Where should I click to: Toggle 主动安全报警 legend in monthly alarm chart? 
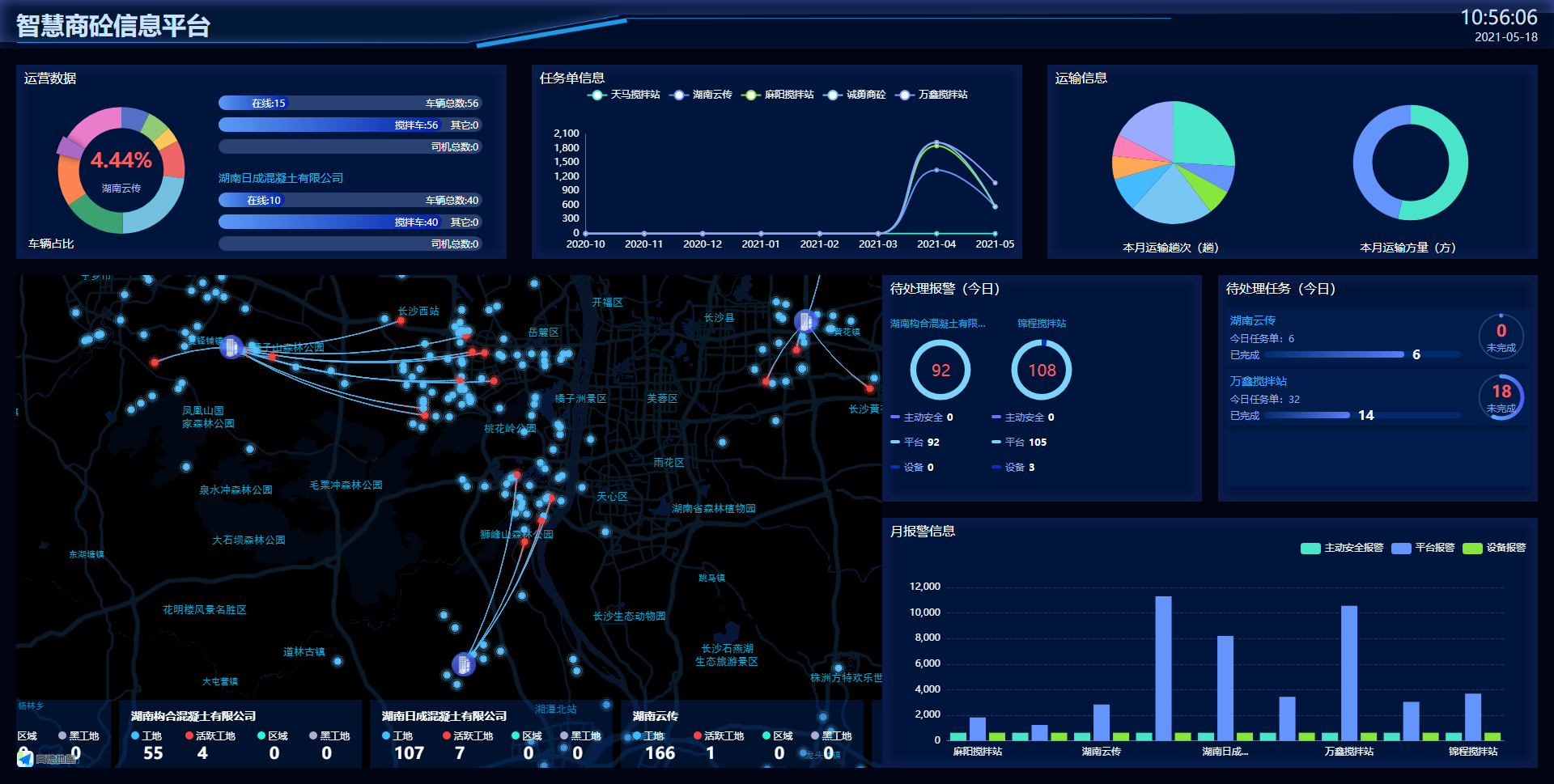[x=1342, y=548]
